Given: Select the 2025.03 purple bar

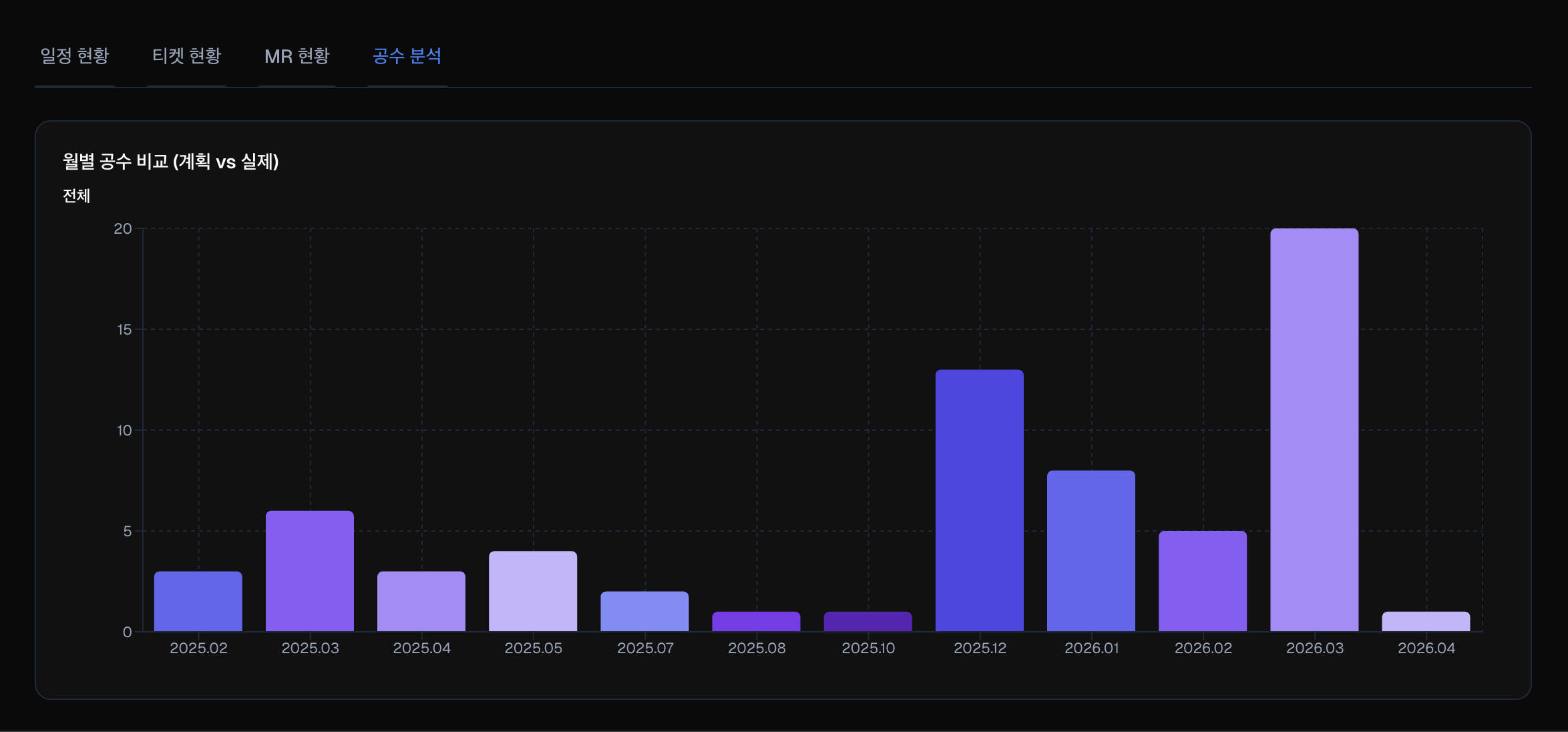Looking at the screenshot, I should pos(310,571).
